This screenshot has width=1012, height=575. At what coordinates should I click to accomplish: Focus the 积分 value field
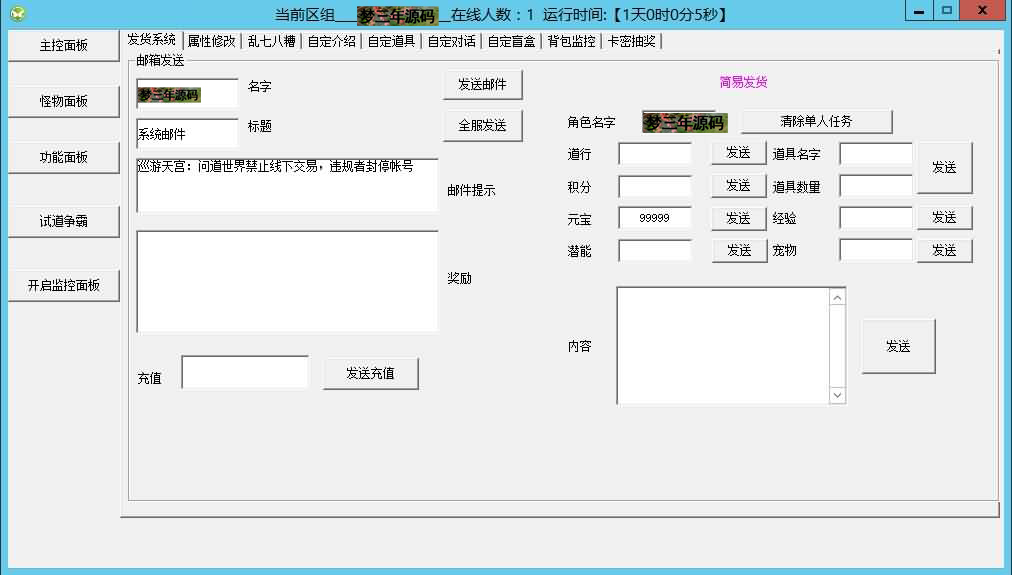654,187
